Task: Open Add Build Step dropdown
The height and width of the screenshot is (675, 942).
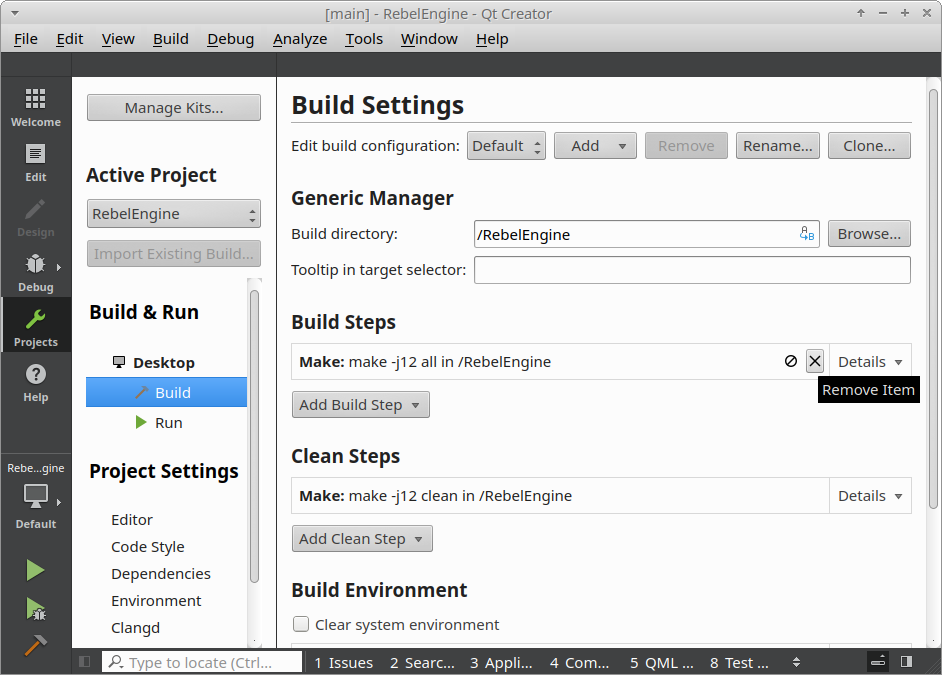Action: [360, 405]
